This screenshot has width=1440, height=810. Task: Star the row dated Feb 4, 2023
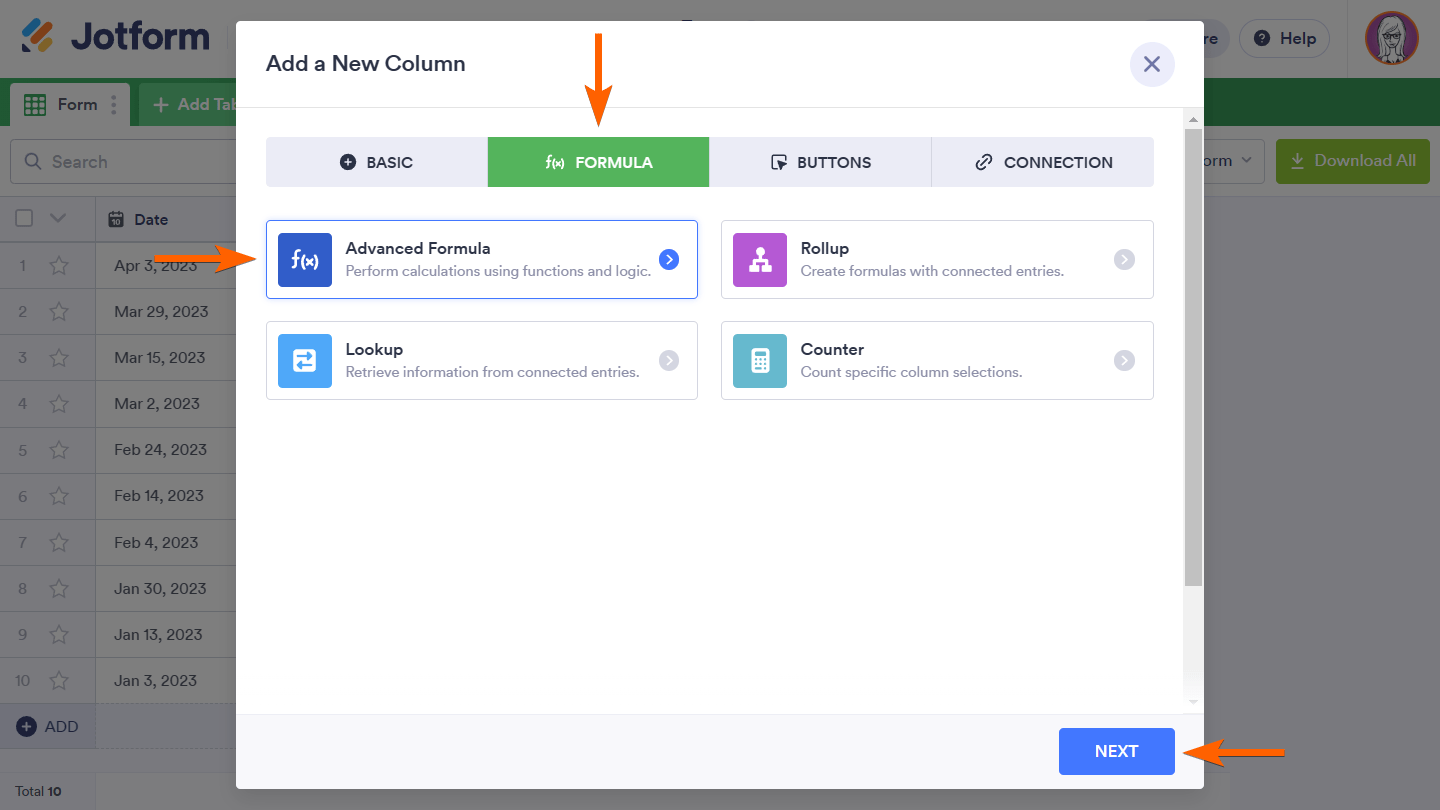[59, 543]
